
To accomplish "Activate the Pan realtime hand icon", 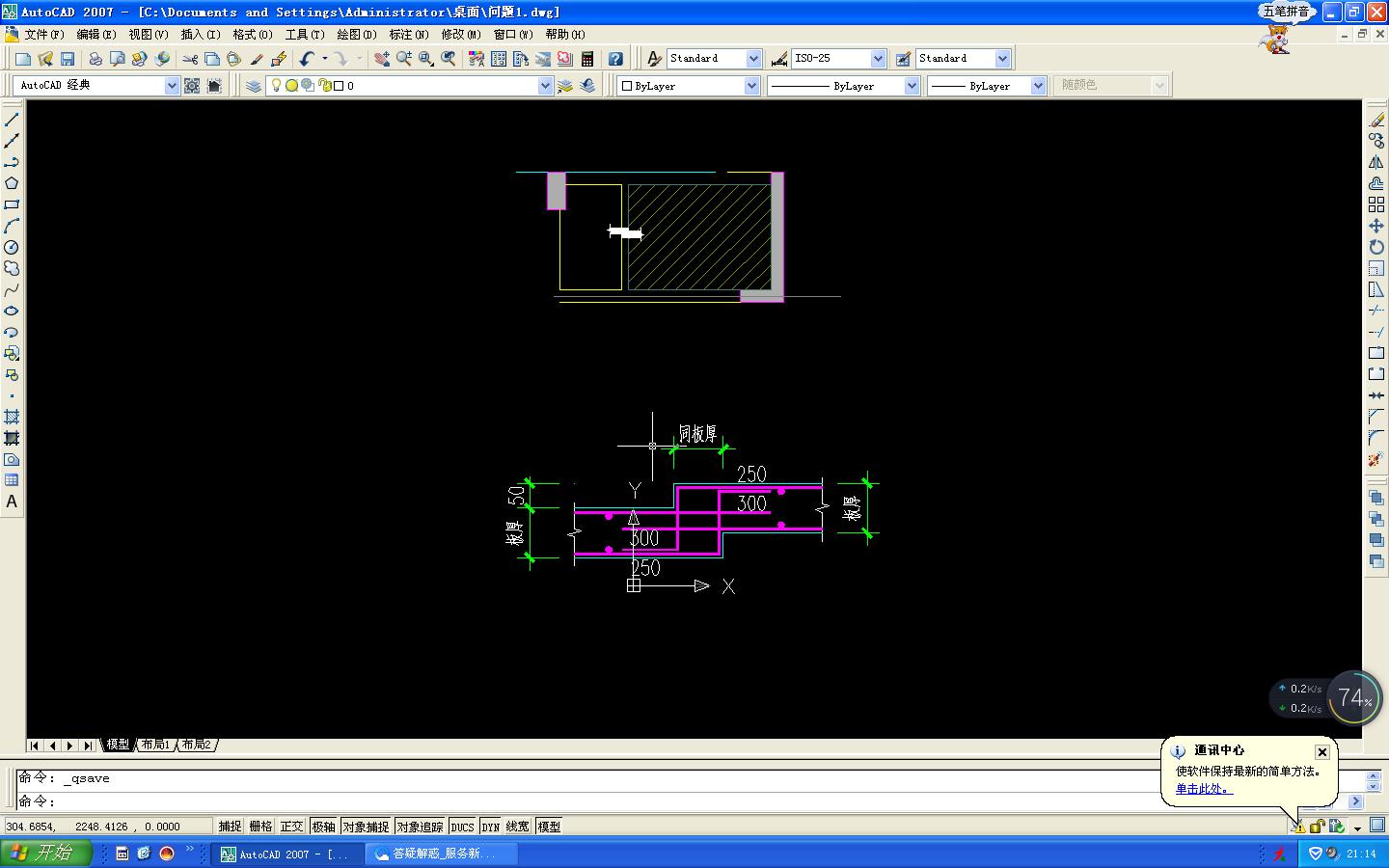I will coord(382,59).
